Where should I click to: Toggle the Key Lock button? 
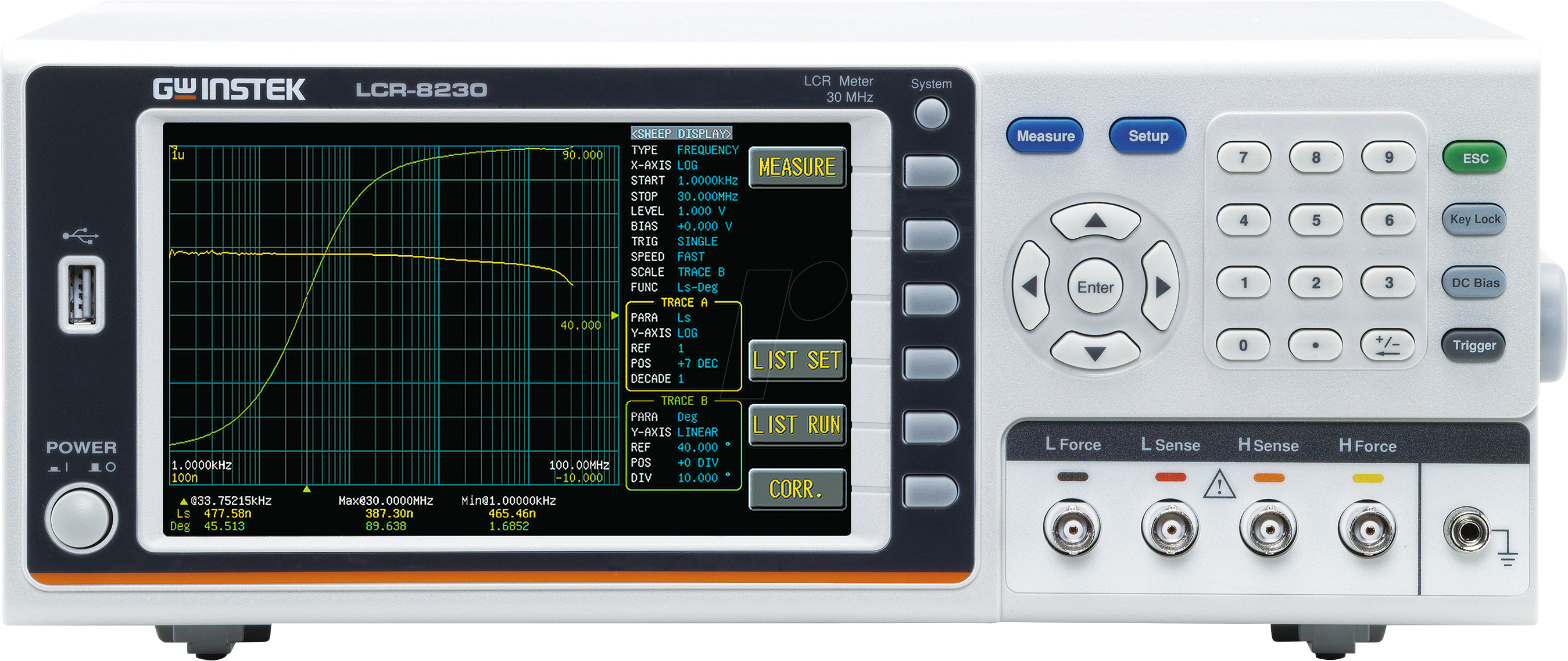tap(1474, 219)
